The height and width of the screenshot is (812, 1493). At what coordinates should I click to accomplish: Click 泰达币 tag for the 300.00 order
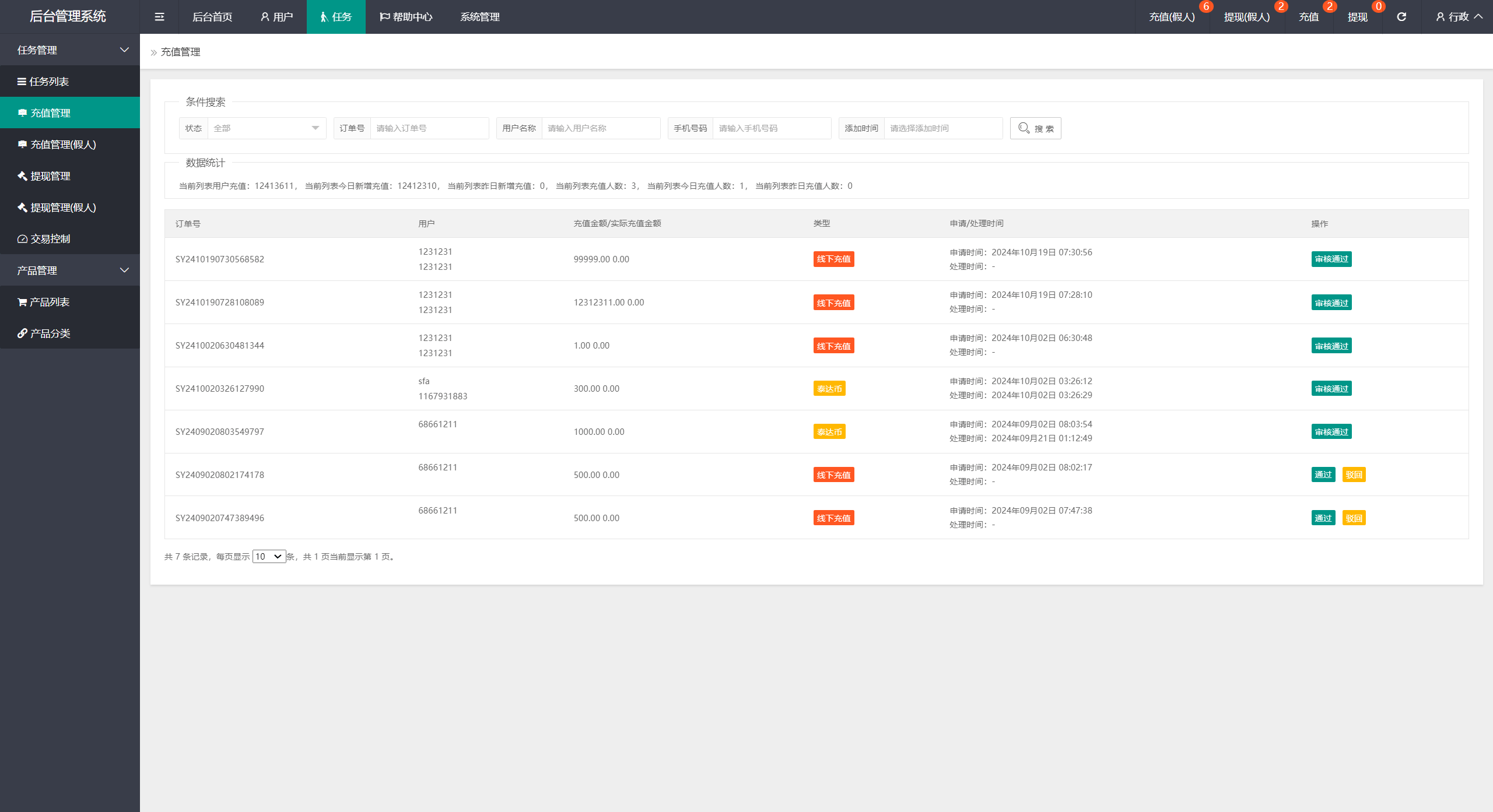(x=829, y=389)
